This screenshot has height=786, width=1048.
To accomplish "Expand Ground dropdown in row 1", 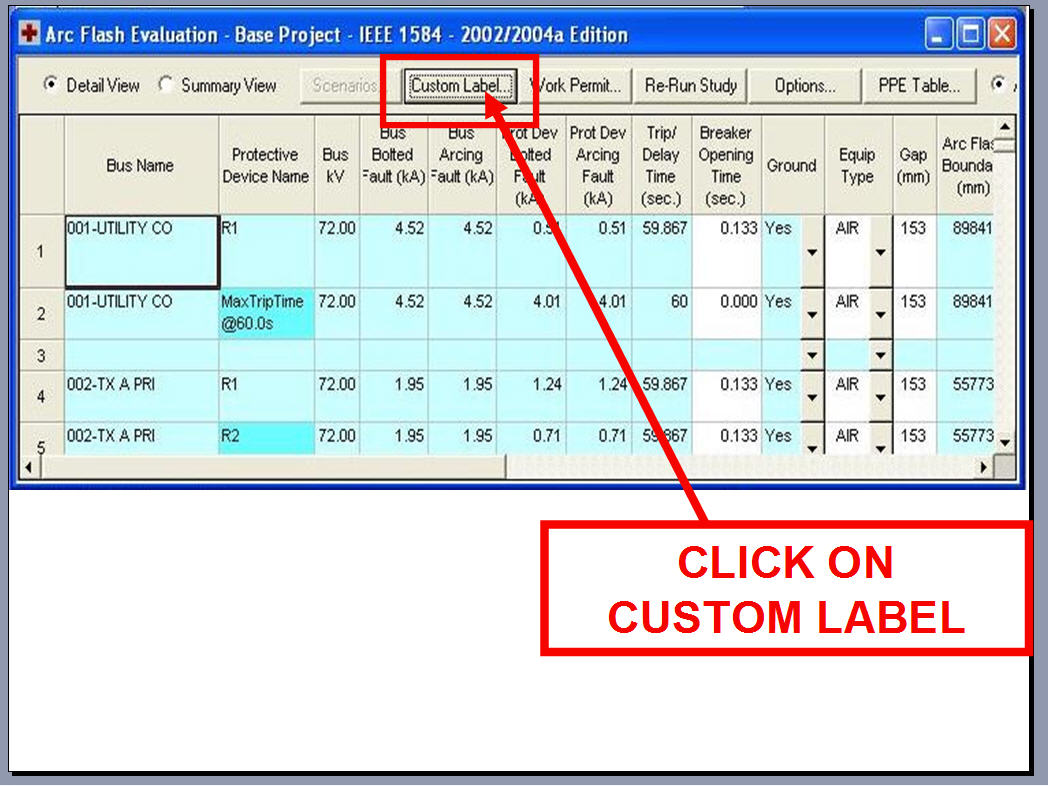I will 811,251.
